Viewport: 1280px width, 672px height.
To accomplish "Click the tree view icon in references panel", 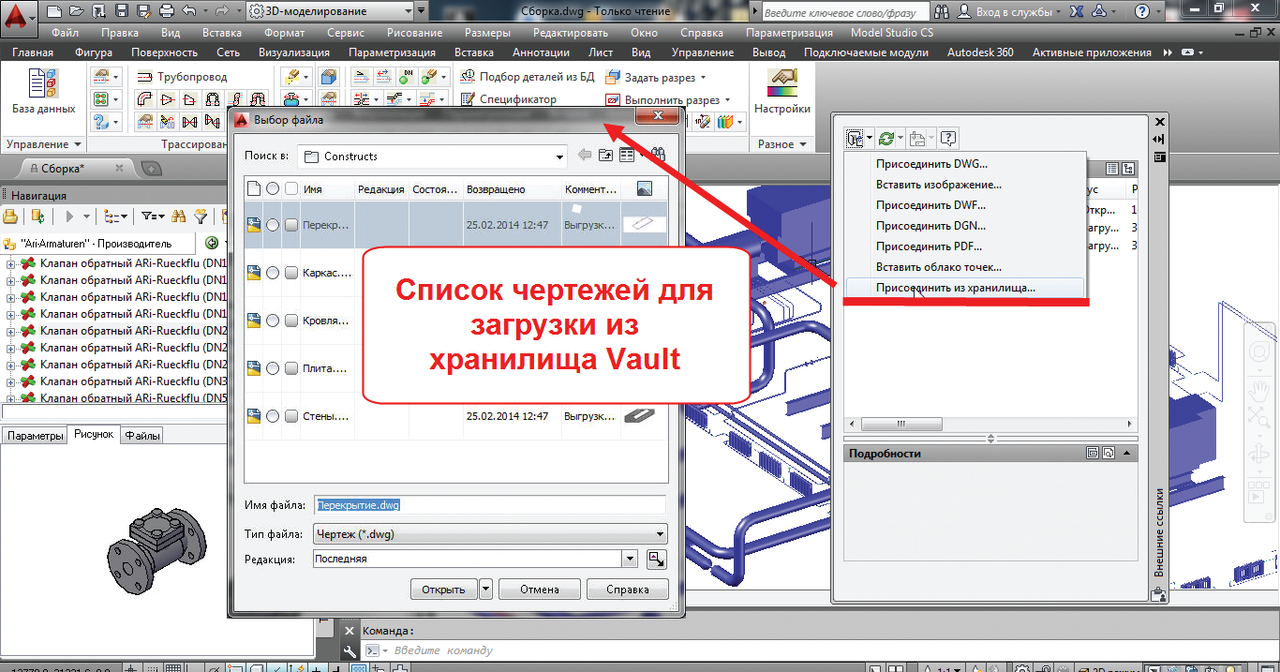I will [x=1128, y=168].
